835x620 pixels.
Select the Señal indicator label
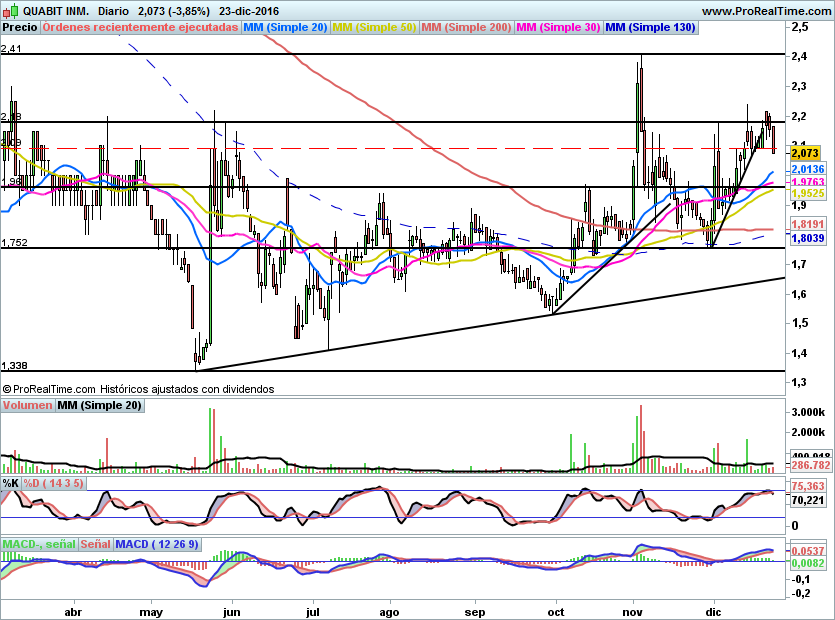pyautogui.click(x=95, y=544)
